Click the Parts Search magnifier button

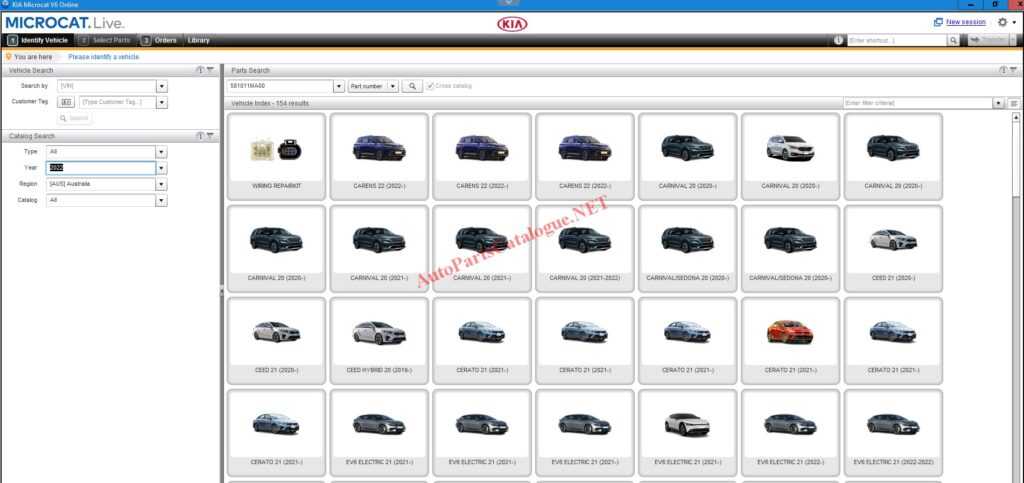click(x=412, y=87)
